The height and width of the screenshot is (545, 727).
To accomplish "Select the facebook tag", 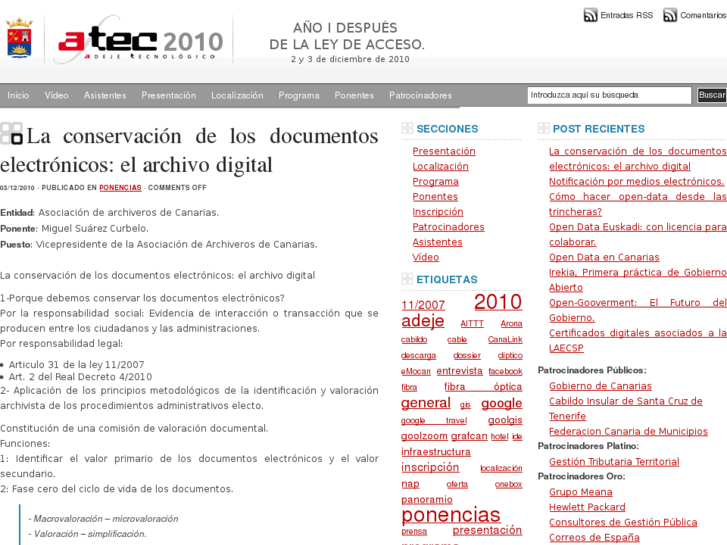I will [x=505, y=372].
